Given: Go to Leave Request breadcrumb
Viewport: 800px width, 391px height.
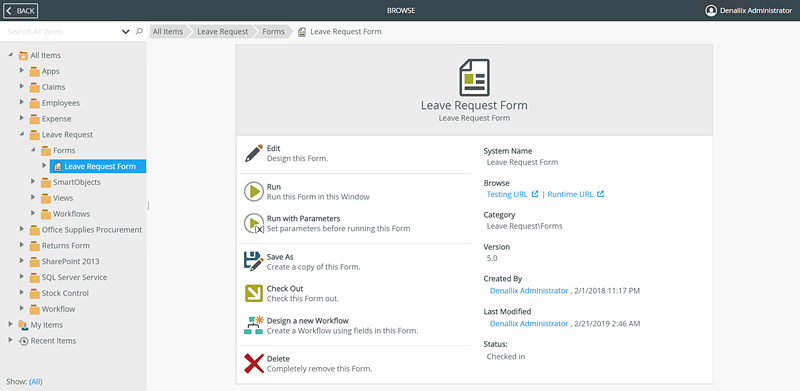Looking at the screenshot, I should click(x=223, y=32).
